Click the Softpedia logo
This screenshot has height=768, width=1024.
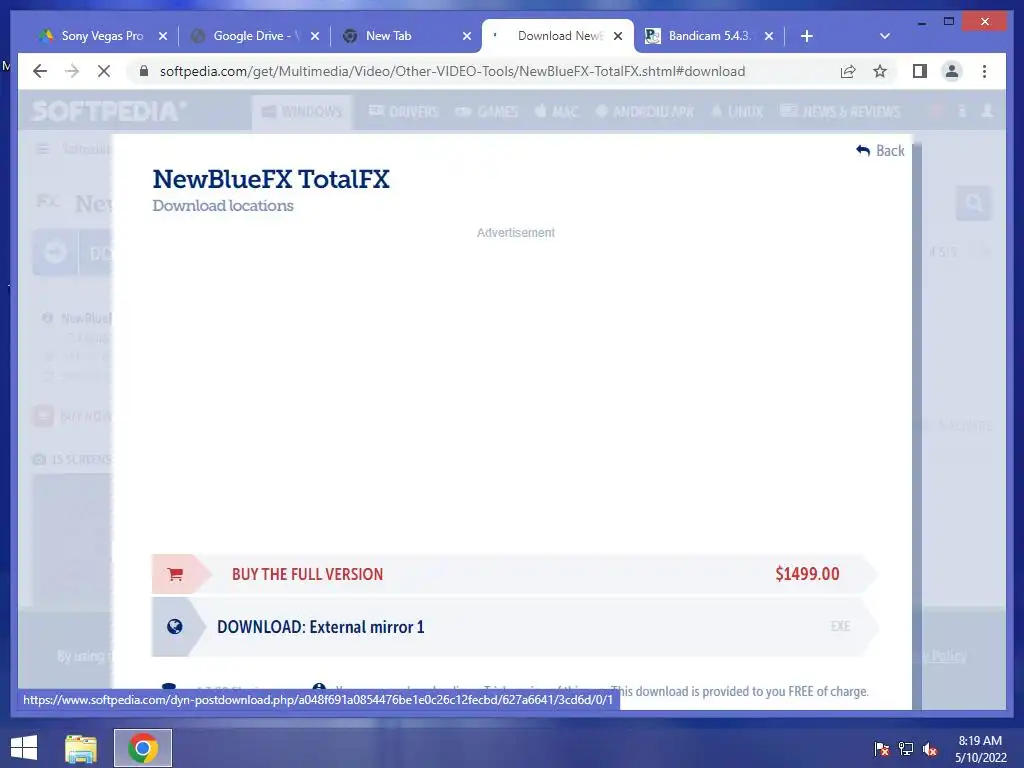(108, 112)
